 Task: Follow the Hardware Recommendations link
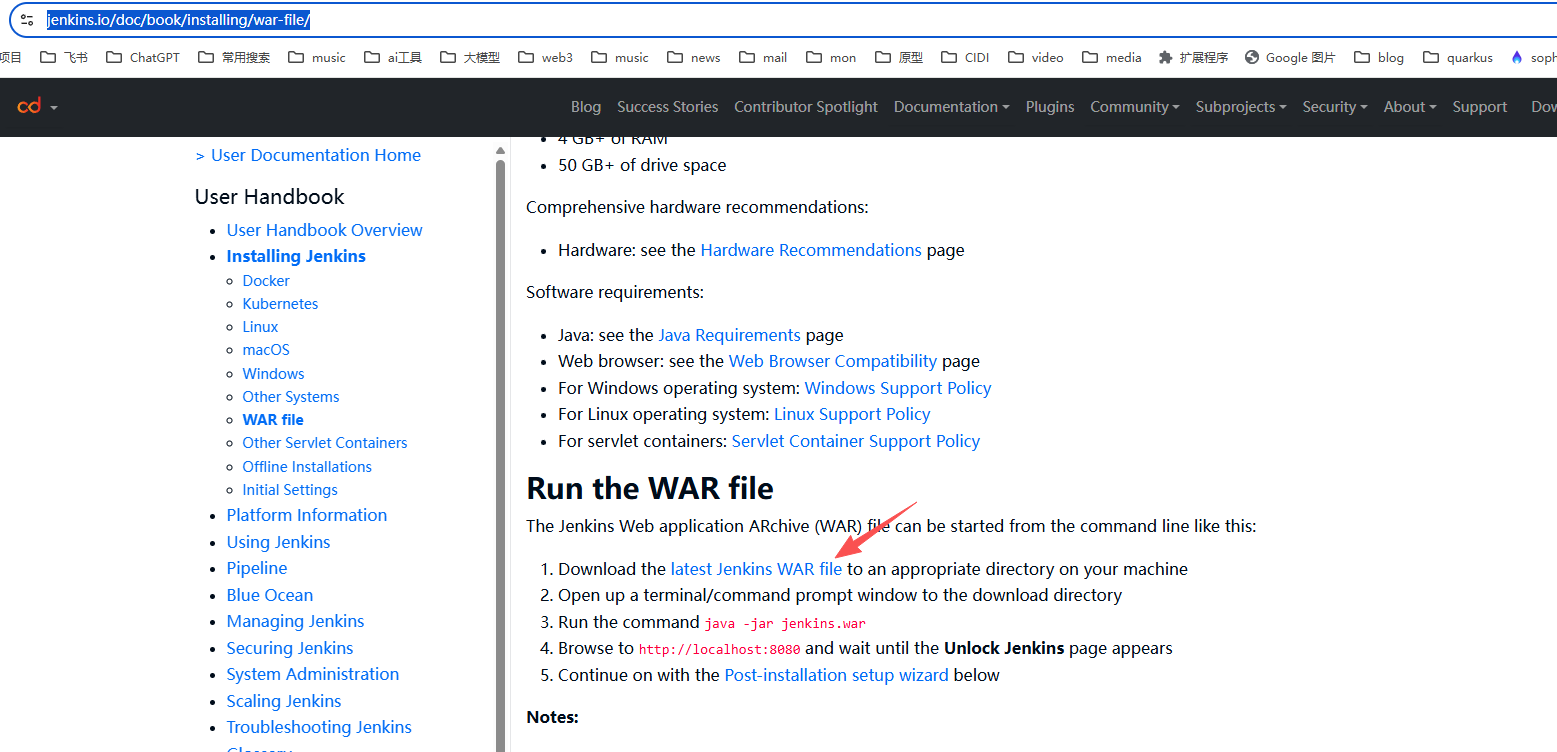coord(811,250)
